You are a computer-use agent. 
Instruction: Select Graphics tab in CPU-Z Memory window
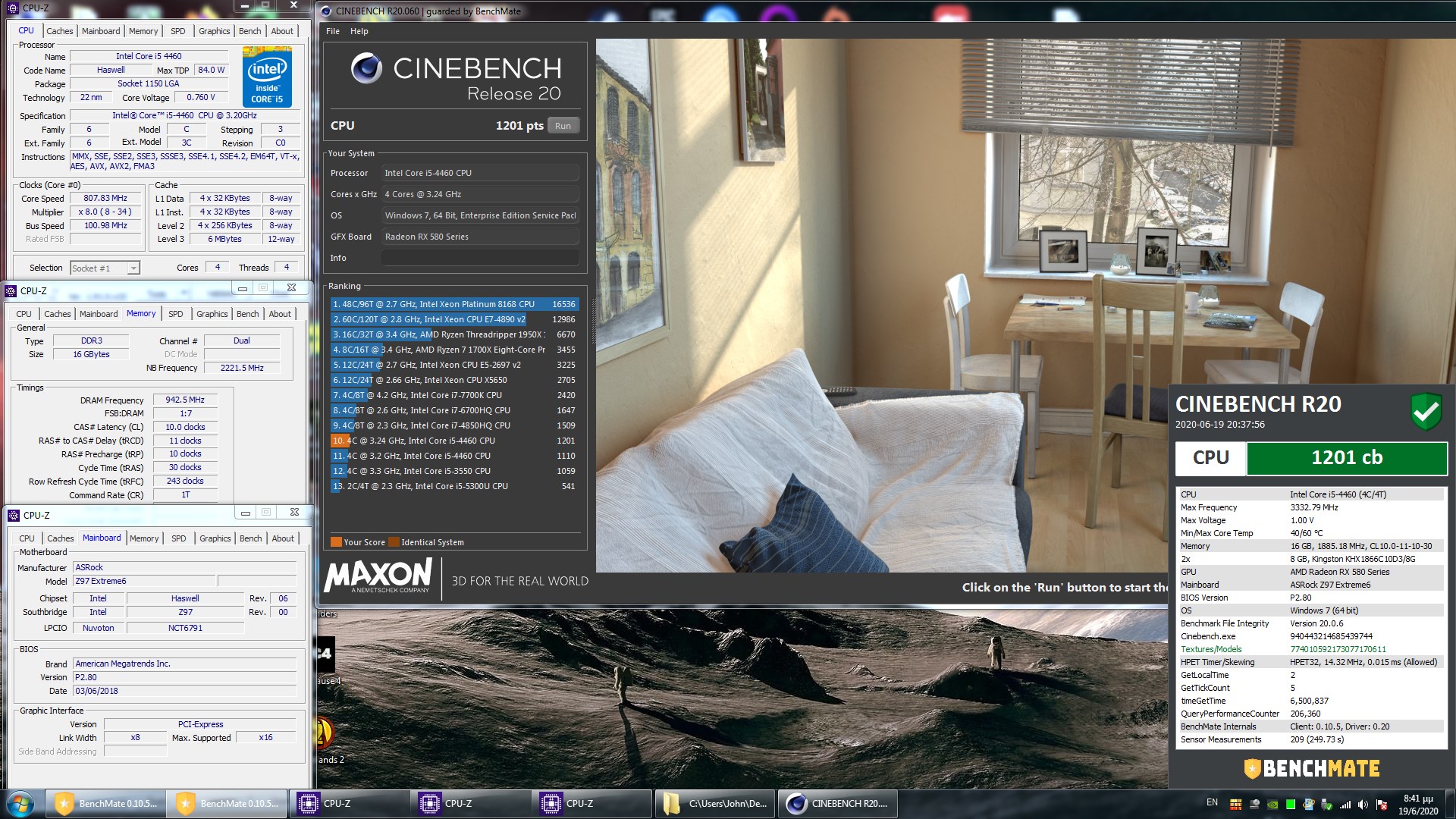click(212, 314)
